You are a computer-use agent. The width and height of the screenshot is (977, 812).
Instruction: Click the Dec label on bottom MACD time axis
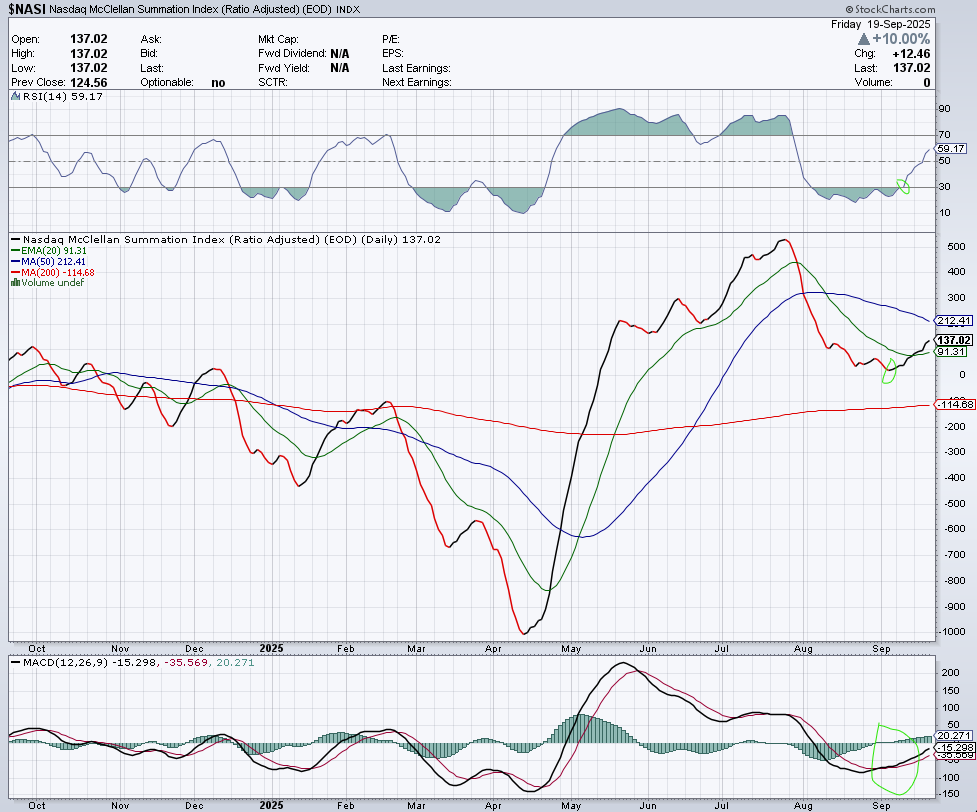[x=194, y=806]
